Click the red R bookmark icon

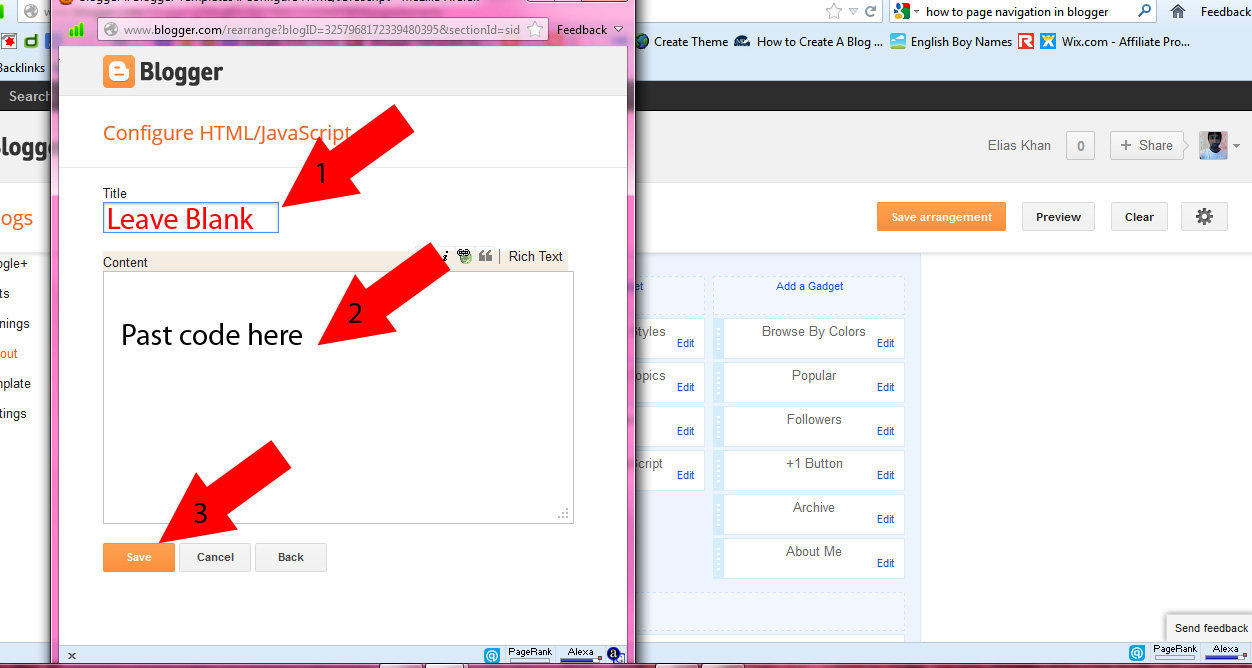pyautogui.click(x=1026, y=42)
